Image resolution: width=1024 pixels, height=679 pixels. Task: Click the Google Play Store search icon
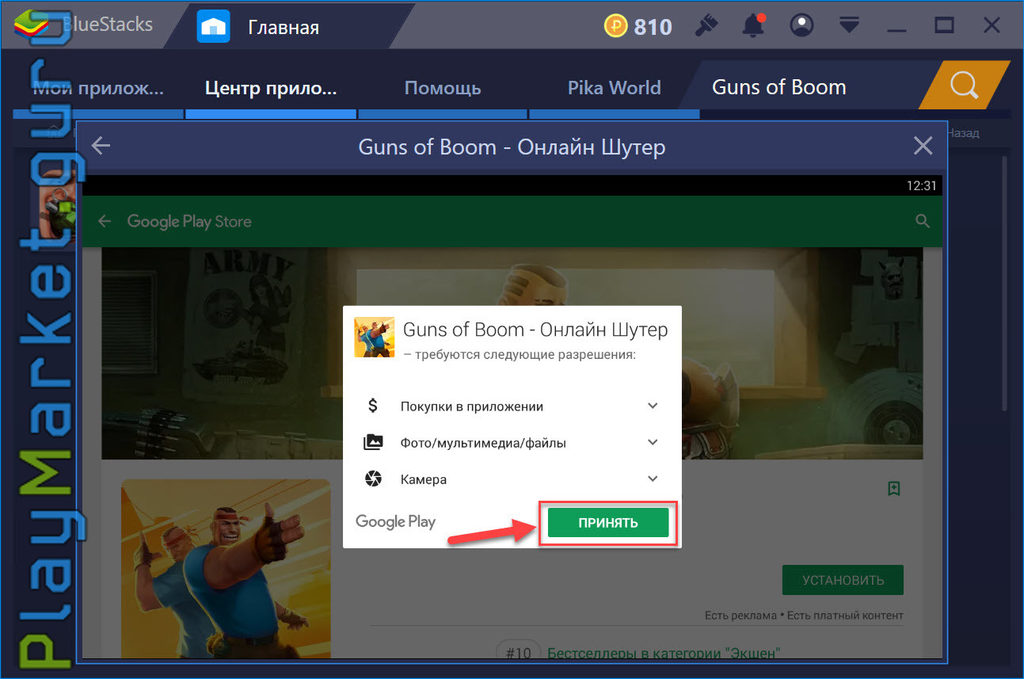click(x=922, y=221)
